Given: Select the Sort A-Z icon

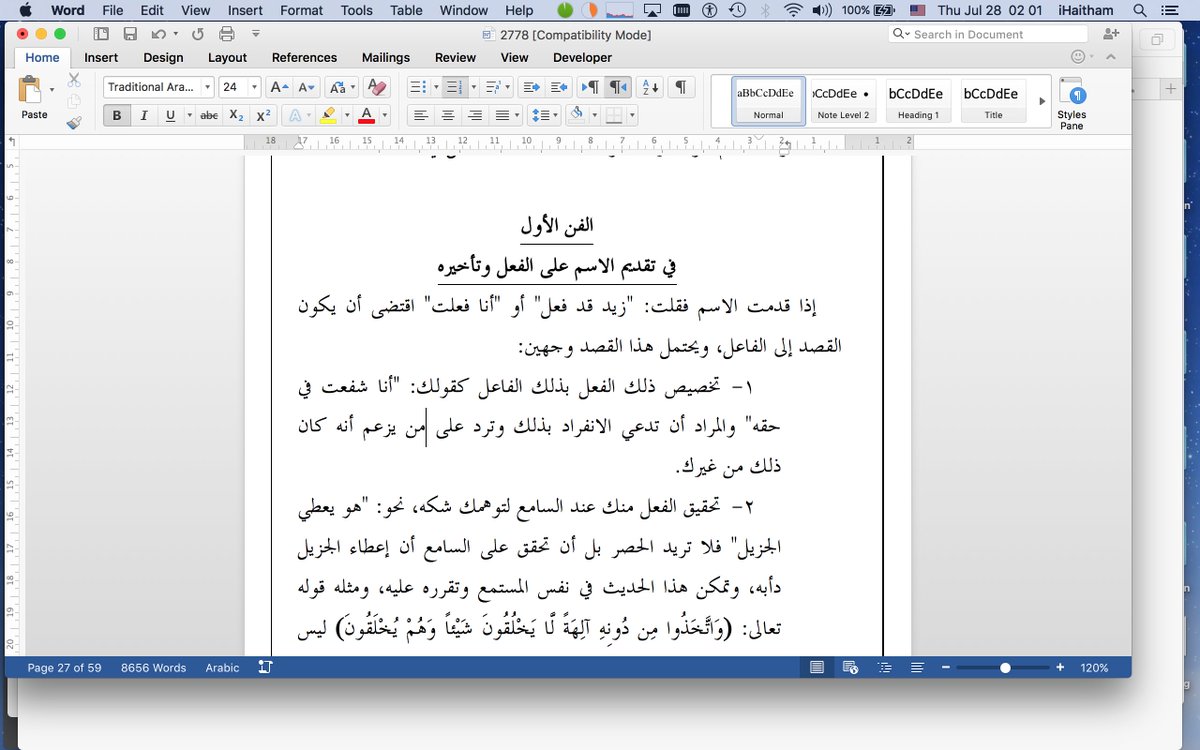Looking at the screenshot, I should [650, 88].
